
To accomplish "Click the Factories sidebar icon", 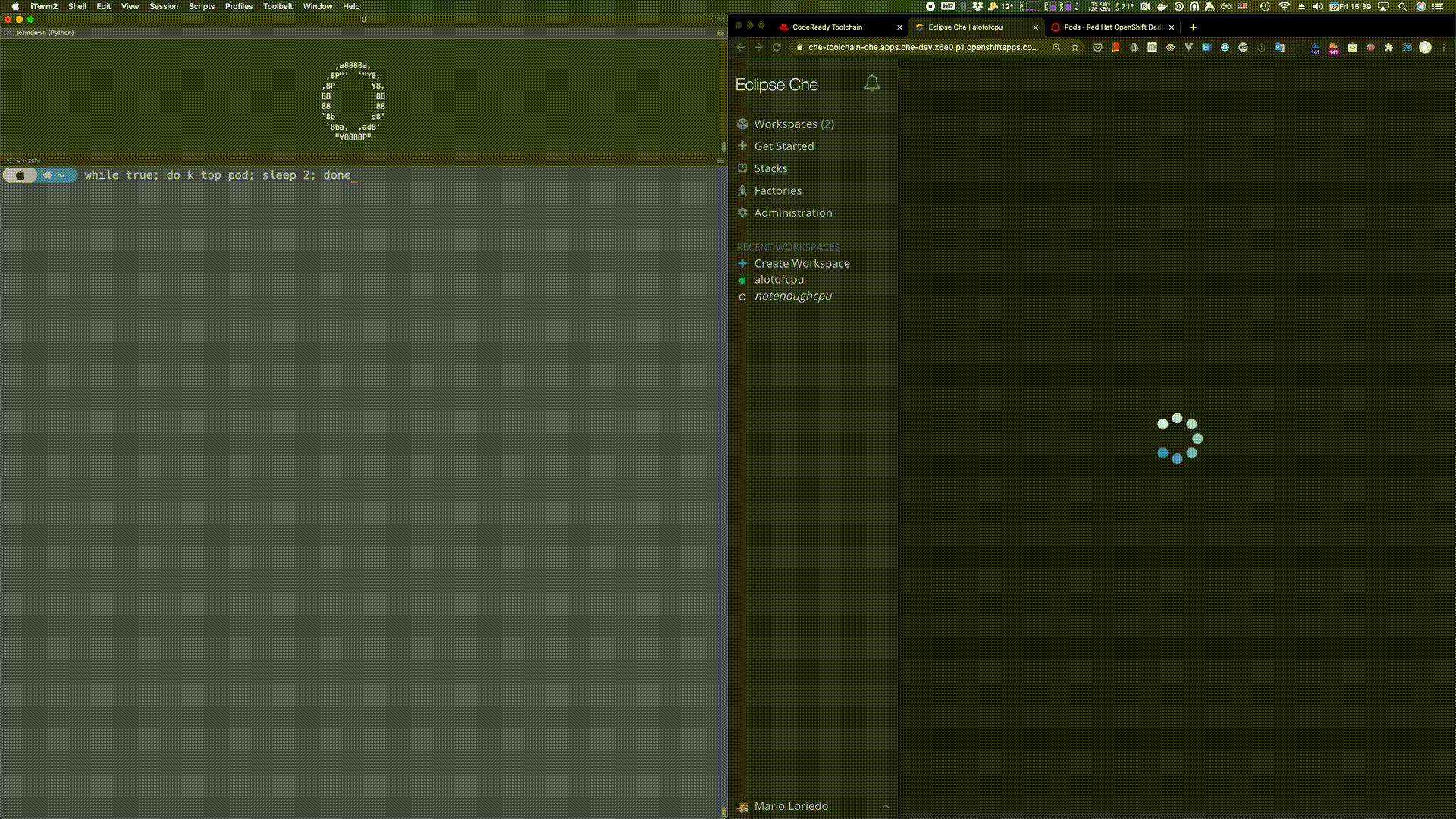I will point(742,190).
